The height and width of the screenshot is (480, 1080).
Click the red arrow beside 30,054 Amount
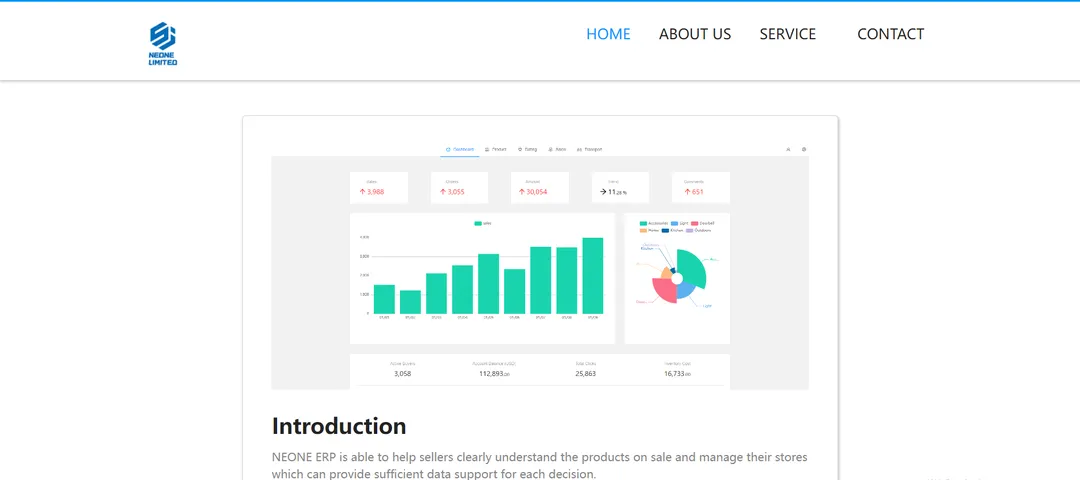pos(521,191)
